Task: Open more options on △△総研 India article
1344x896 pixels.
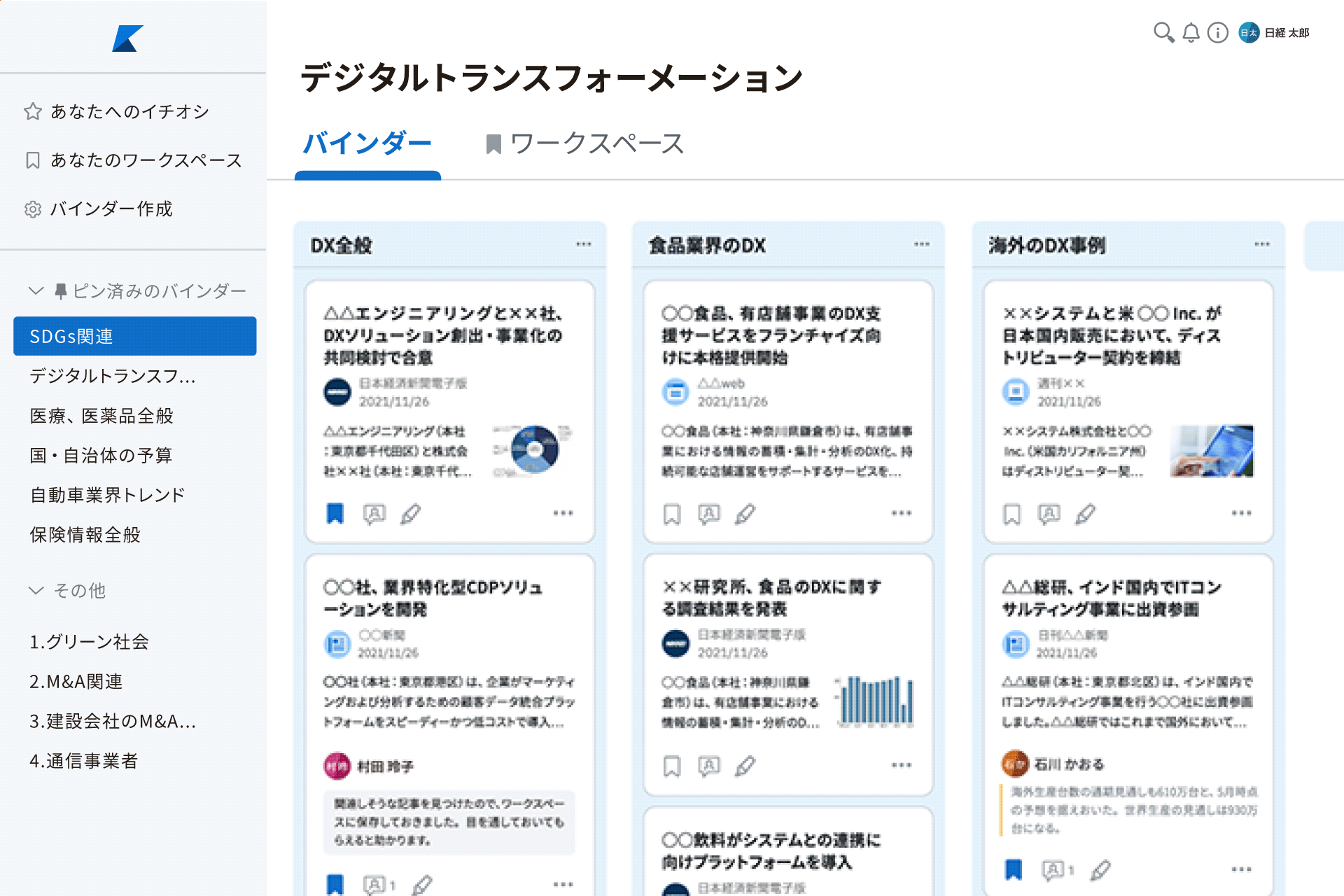Action: (x=1242, y=869)
